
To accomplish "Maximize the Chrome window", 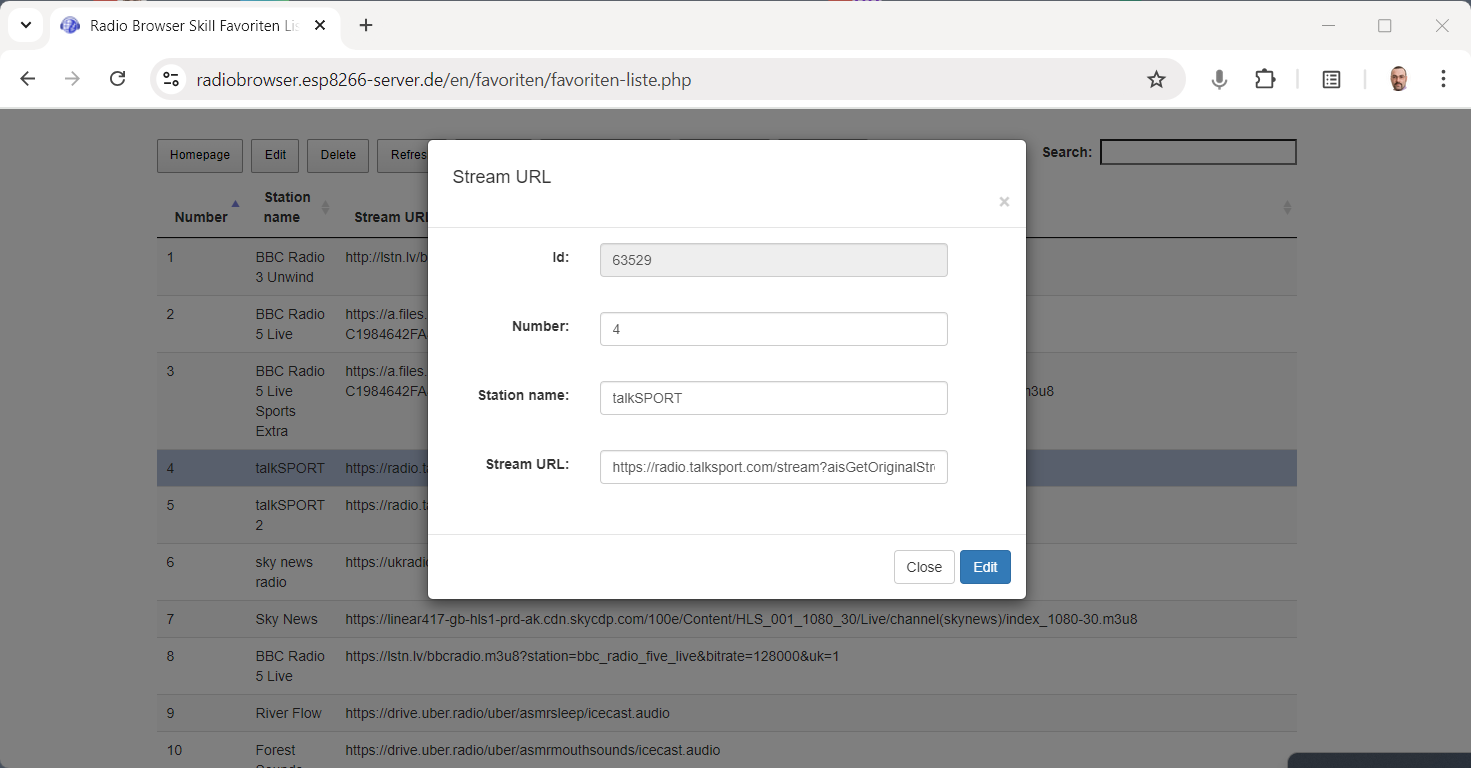I will click(1385, 26).
